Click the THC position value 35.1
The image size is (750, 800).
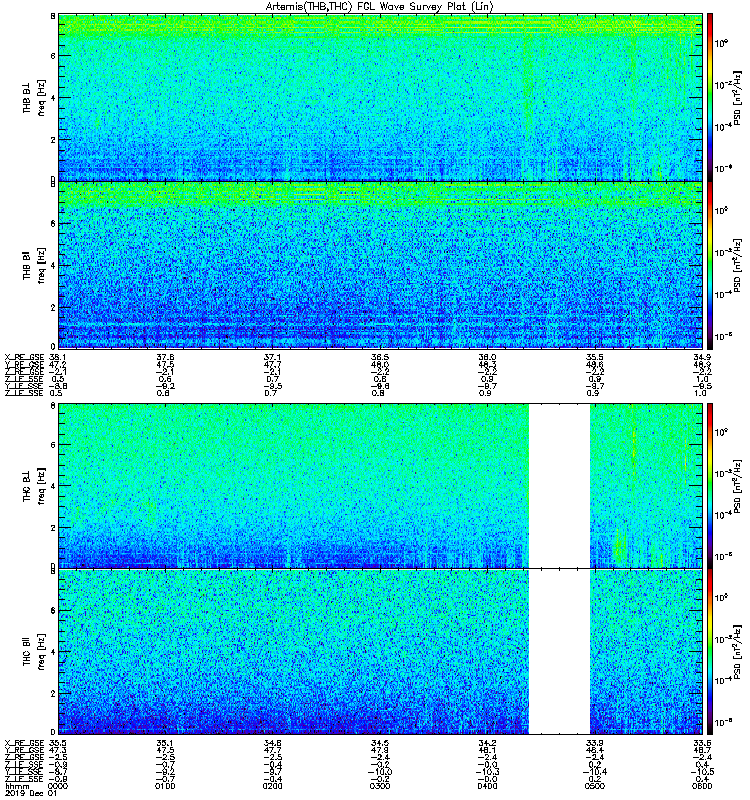(x=165, y=743)
